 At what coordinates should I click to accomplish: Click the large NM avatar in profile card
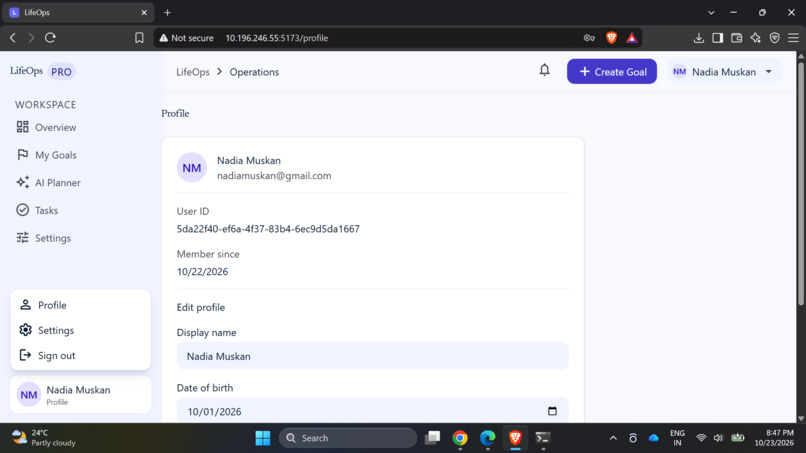(x=192, y=168)
